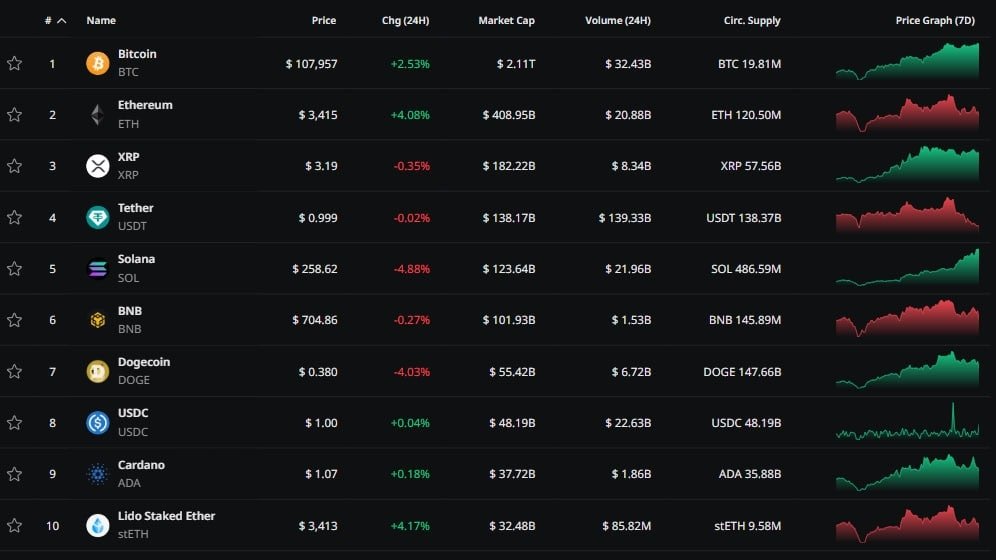Open the USDC coin name link
The height and width of the screenshot is (560, 996).
coord(133,413)
